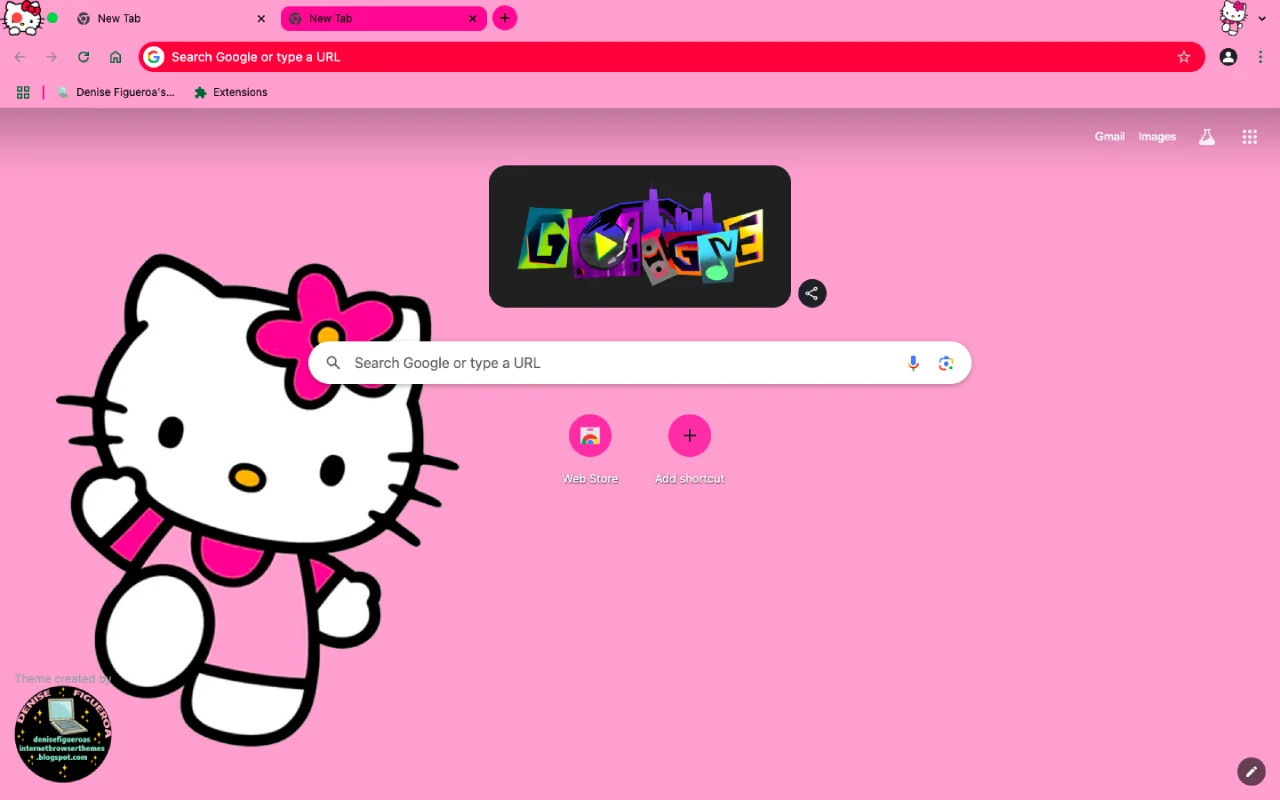Open the Images link
1280x800 pixels.
click(1157, 137)
